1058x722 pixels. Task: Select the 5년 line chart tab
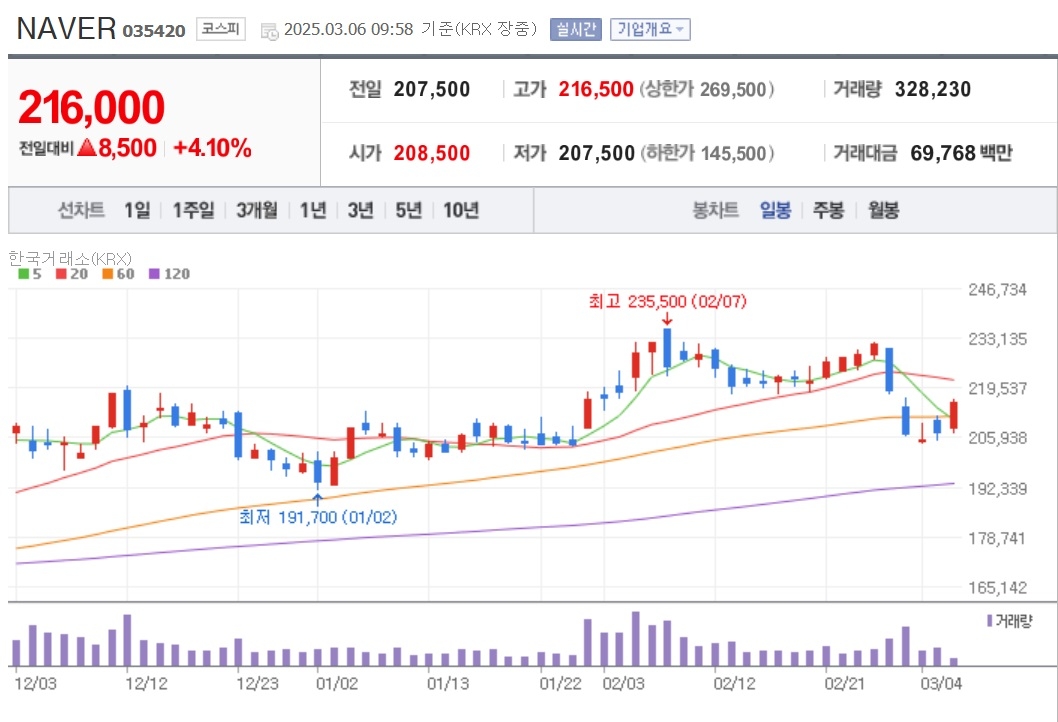click(408, 210)
